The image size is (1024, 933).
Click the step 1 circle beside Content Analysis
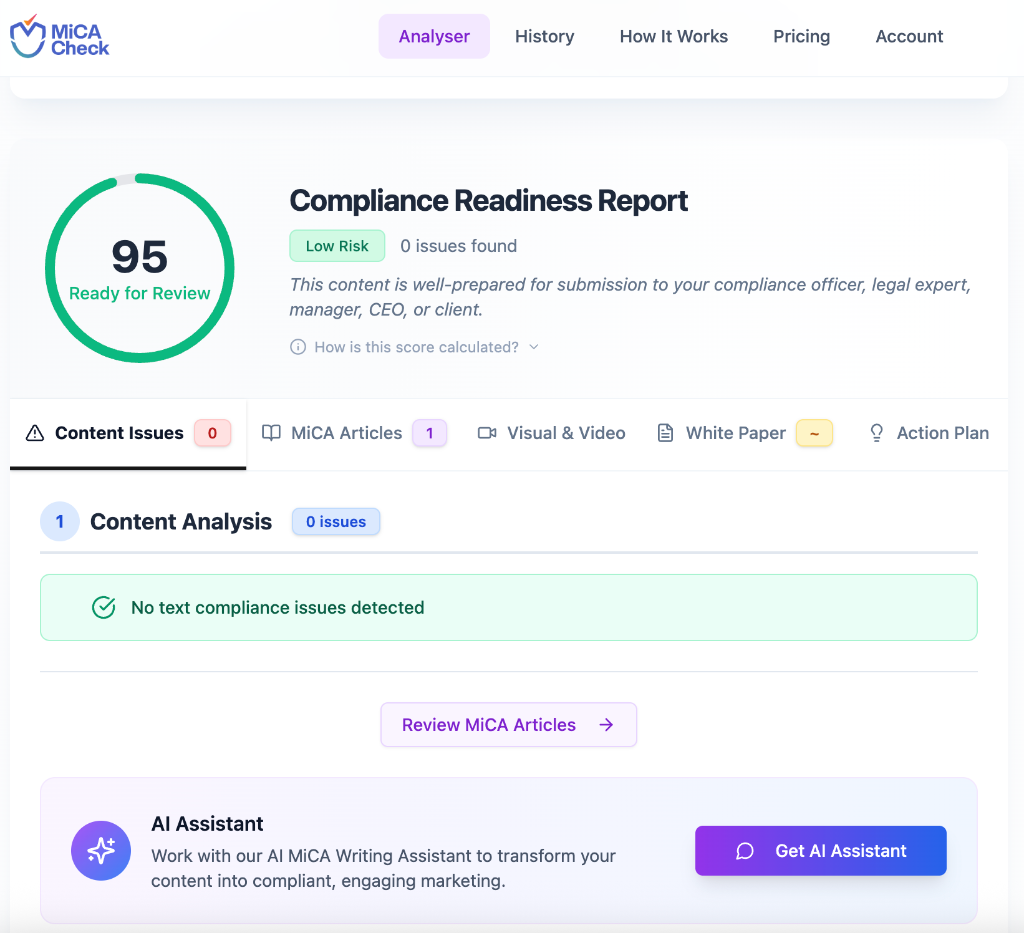(59, 522)
